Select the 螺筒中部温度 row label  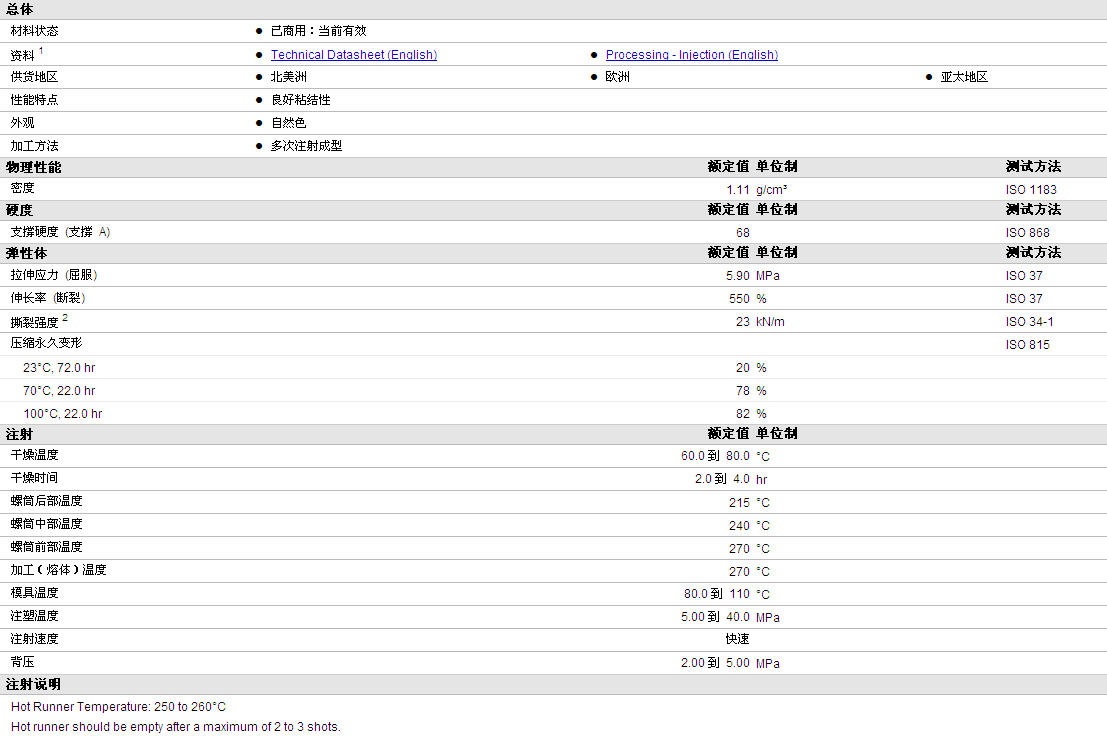tap(47, 524)
